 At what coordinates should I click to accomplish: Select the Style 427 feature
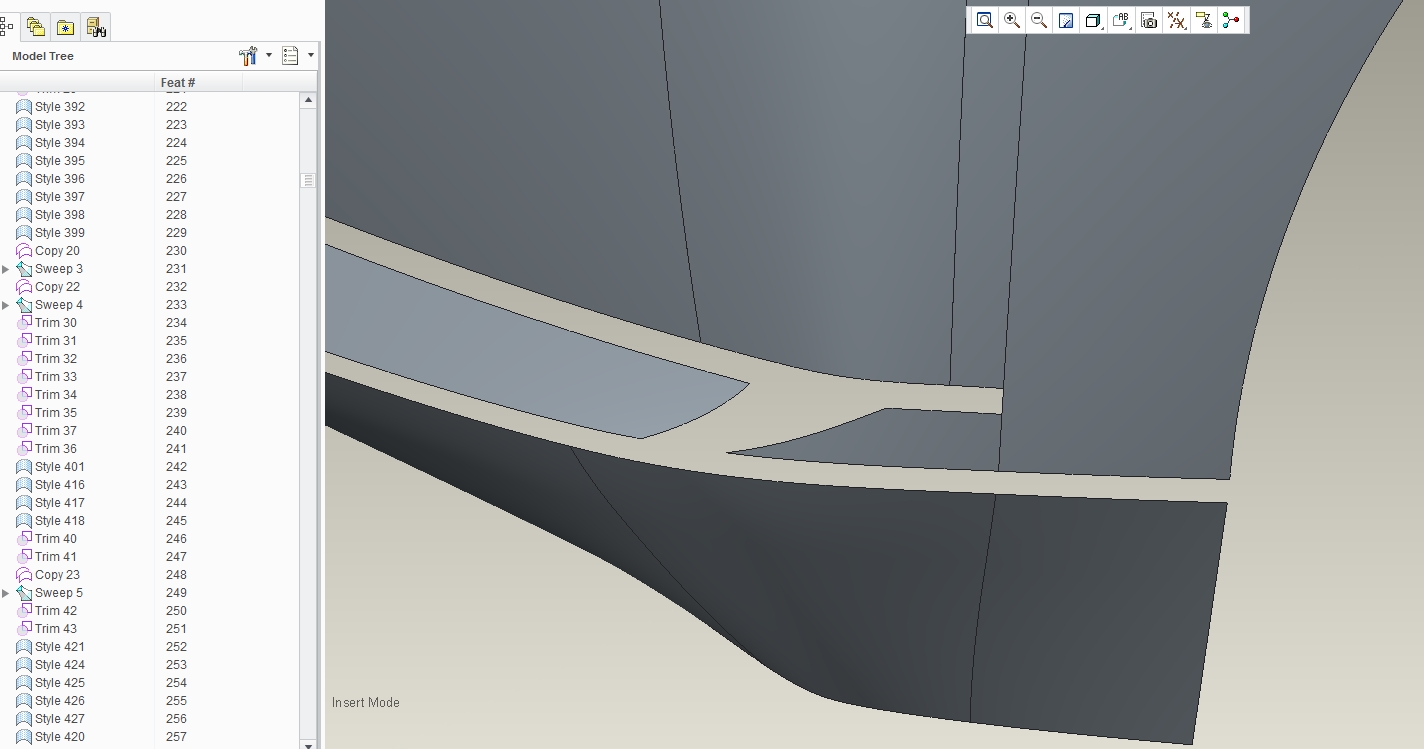[x=60, y=719]
